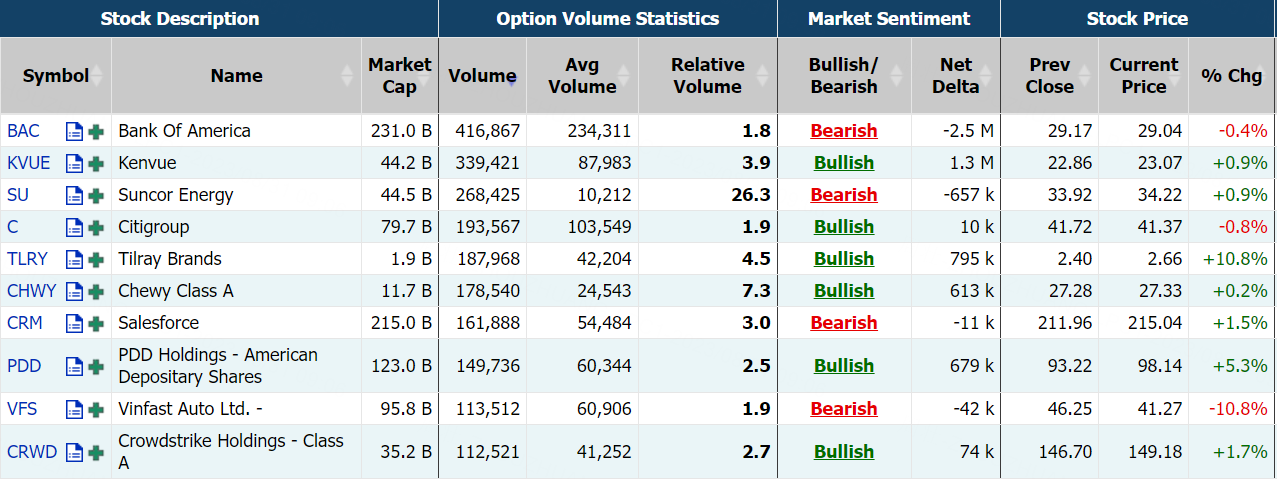Select Tilray Brands +10.8% change value
Viewport: 1277px width, 479px height.
[x=1235, y=259]
